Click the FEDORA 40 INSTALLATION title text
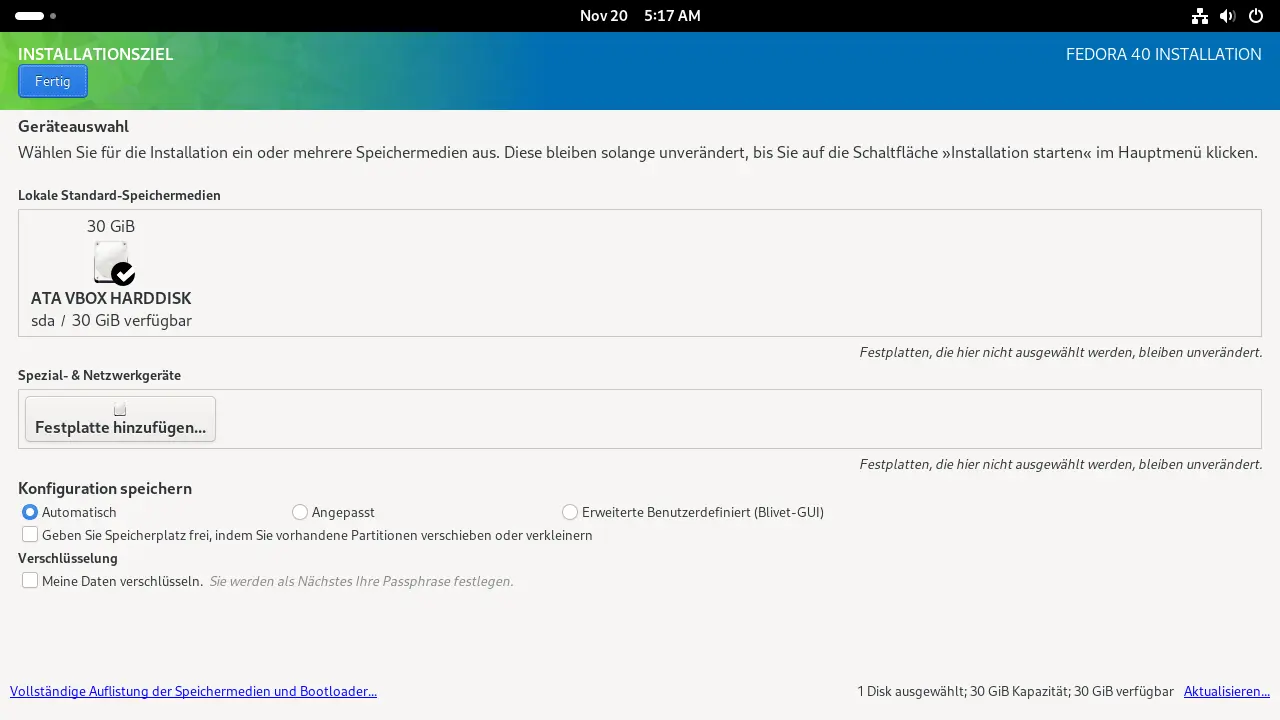 [1163, 55]
